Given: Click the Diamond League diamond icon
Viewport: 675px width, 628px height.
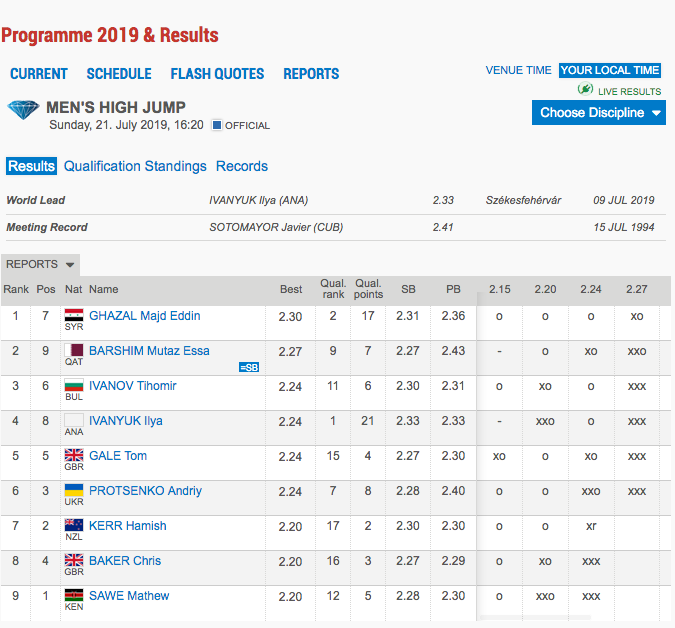Looking at the screenshot, I should tap(23, 111).
